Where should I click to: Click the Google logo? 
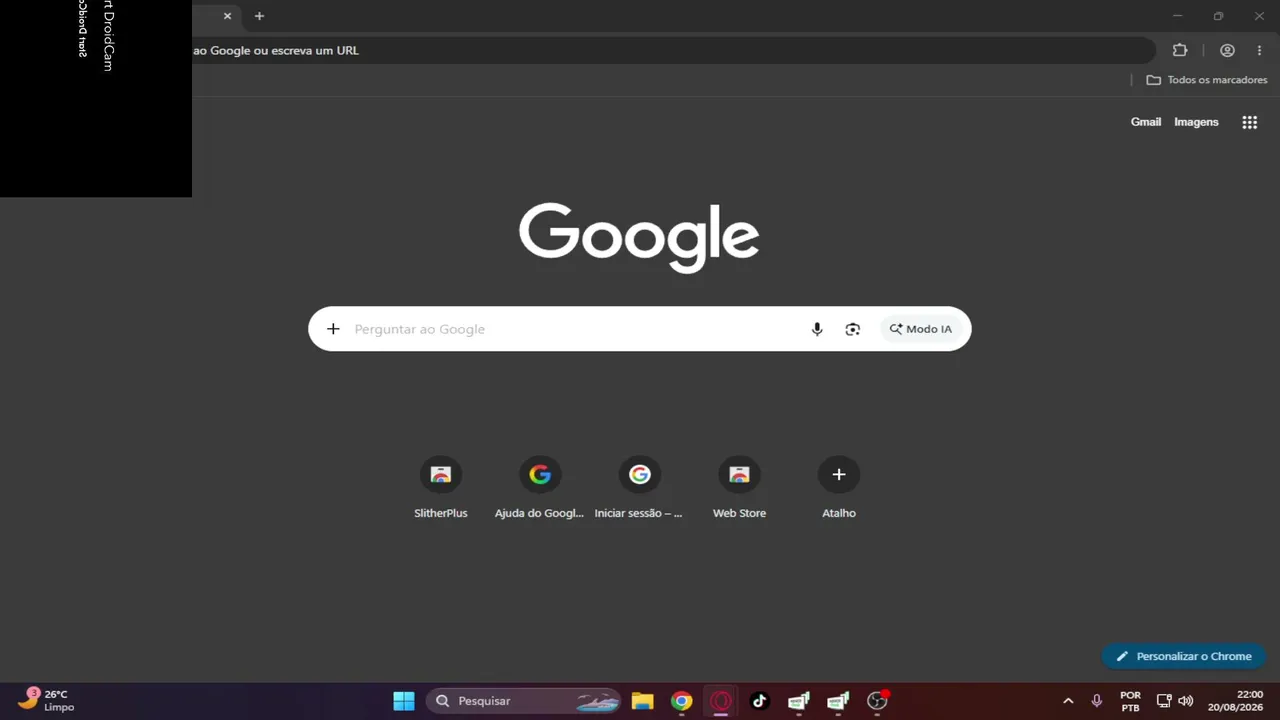(x=639, y=238)
